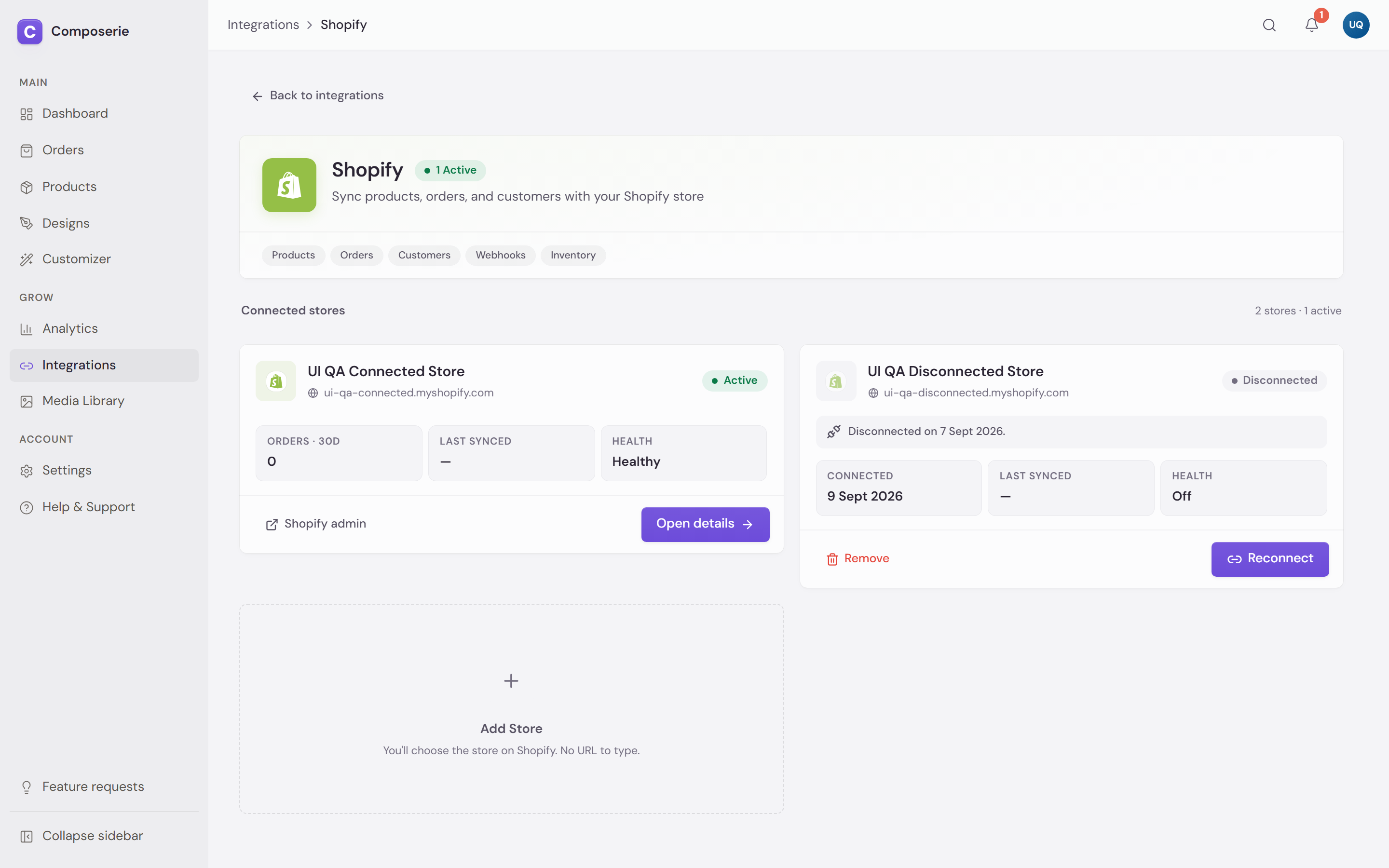Open Shopify admin link
This screenshot has width=1389, height=868.
click(x=316, y=524)
